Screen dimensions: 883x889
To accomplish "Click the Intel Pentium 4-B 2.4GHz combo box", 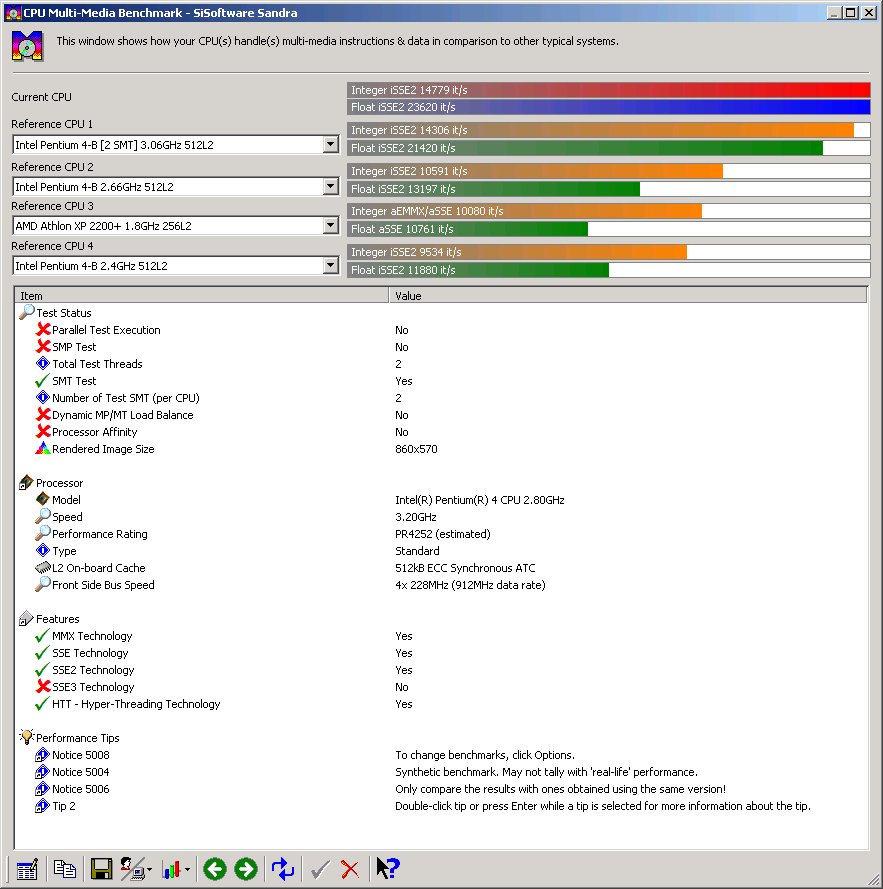I will [176, 265].
